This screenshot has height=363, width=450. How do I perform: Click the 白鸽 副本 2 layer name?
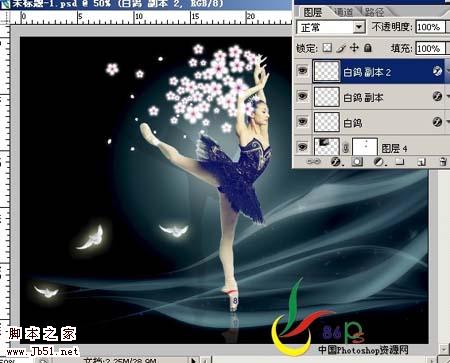(367, 72)
